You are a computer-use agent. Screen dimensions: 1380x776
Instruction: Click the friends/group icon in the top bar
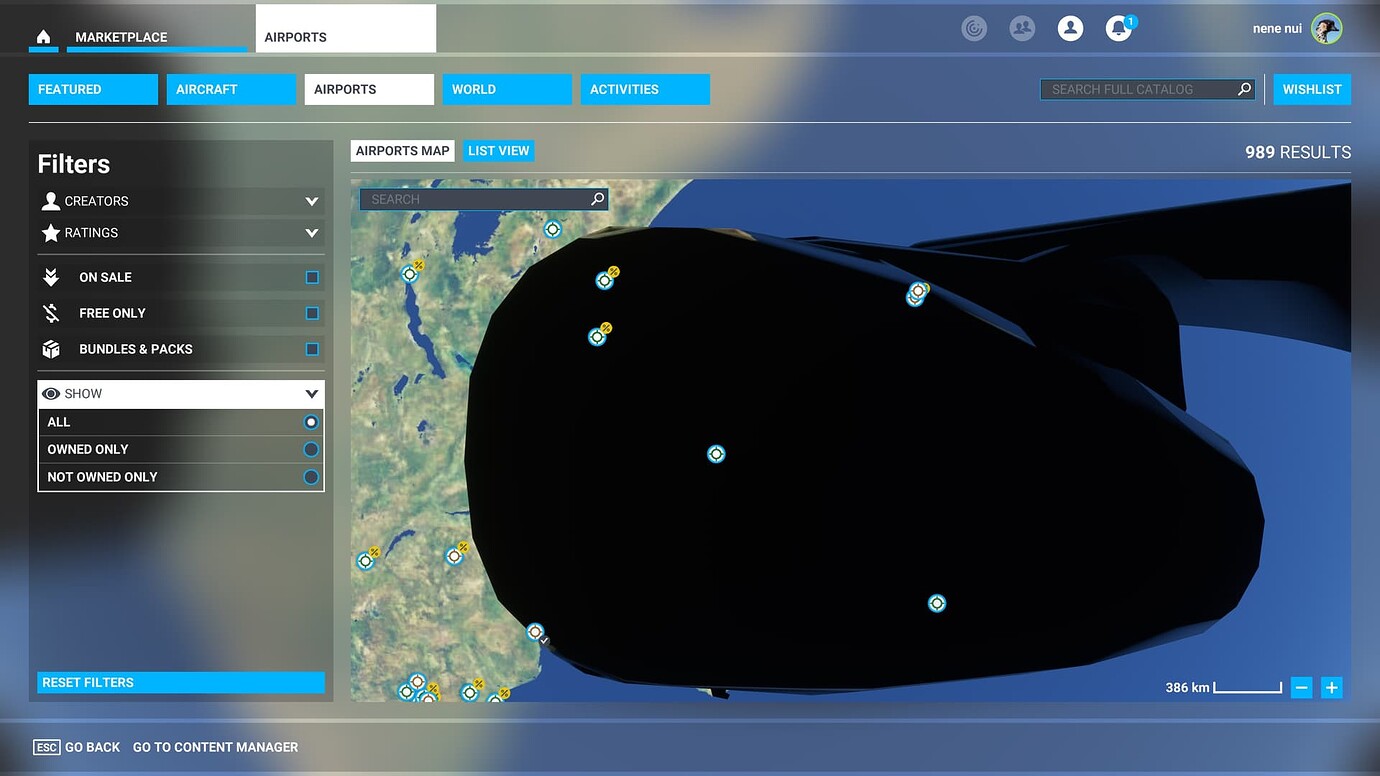click(1022, 28)
